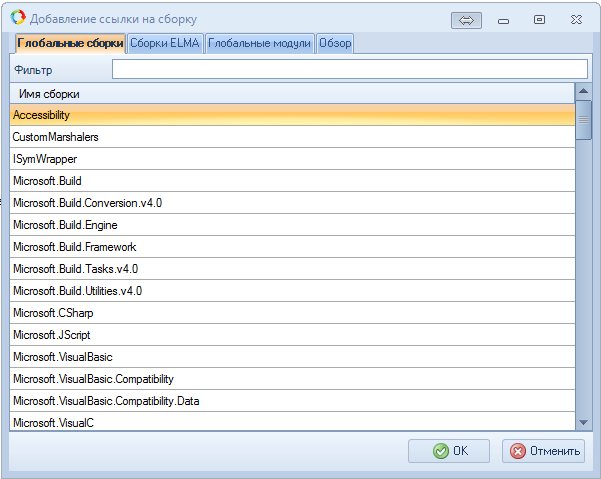Select the CustomMarshalers assembly
Viewport: 601px width, 479px height.
tap(290, 137)
